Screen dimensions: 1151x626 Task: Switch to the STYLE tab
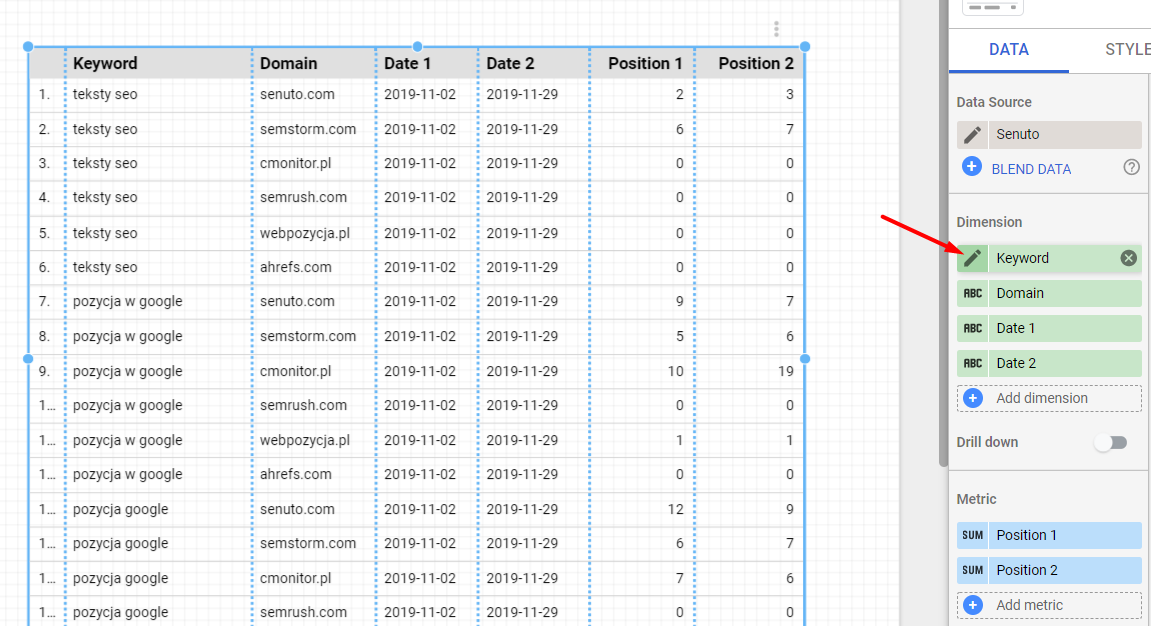click(1127, 50)
